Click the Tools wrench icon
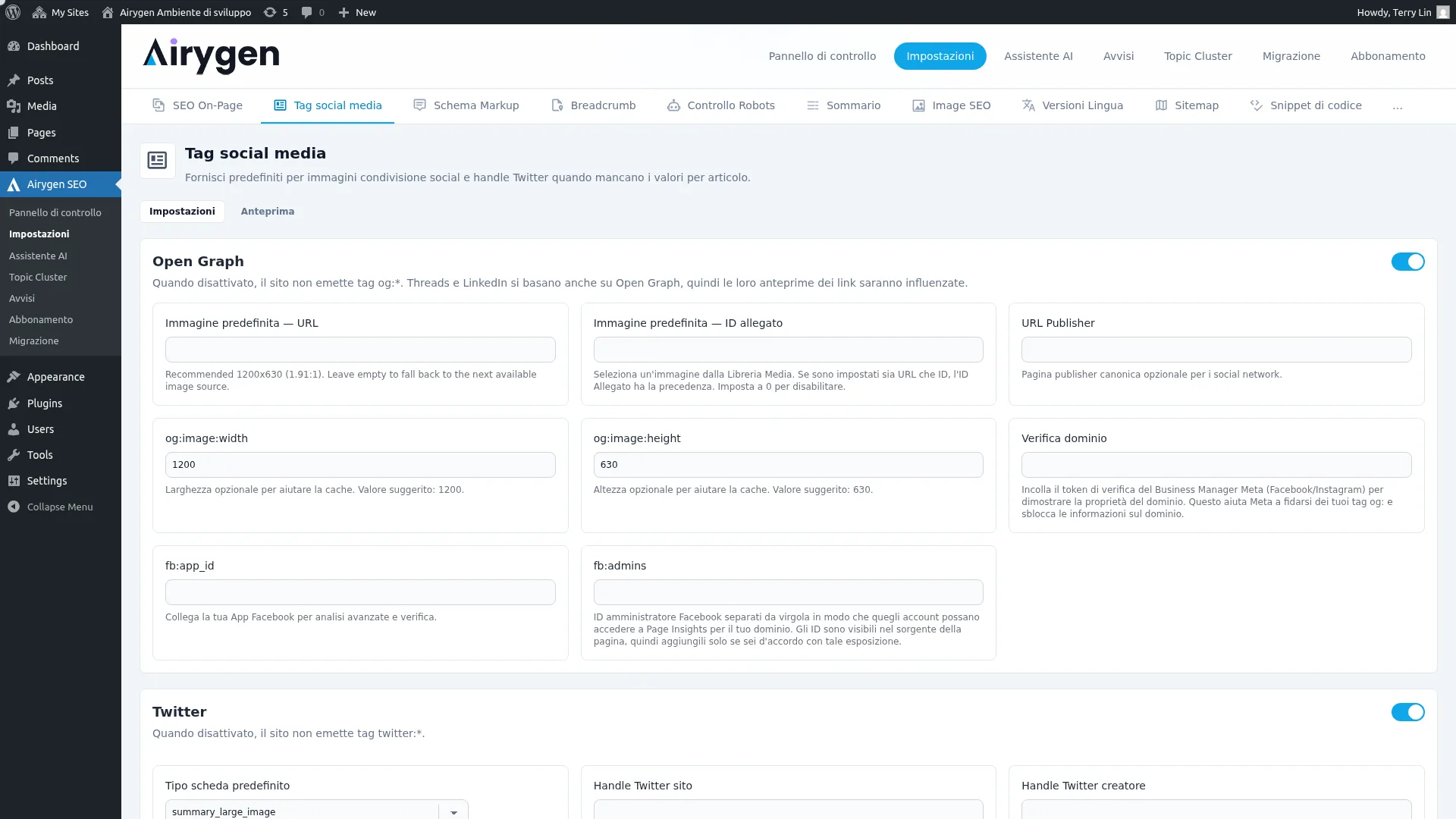 pos(14,455)
